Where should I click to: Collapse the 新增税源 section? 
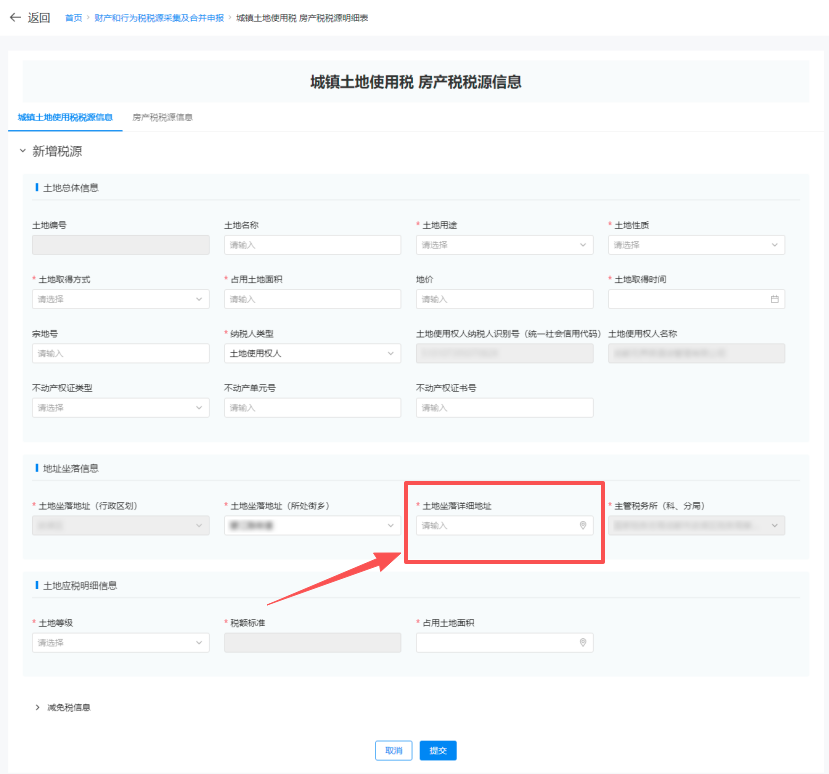click(23, 152)
